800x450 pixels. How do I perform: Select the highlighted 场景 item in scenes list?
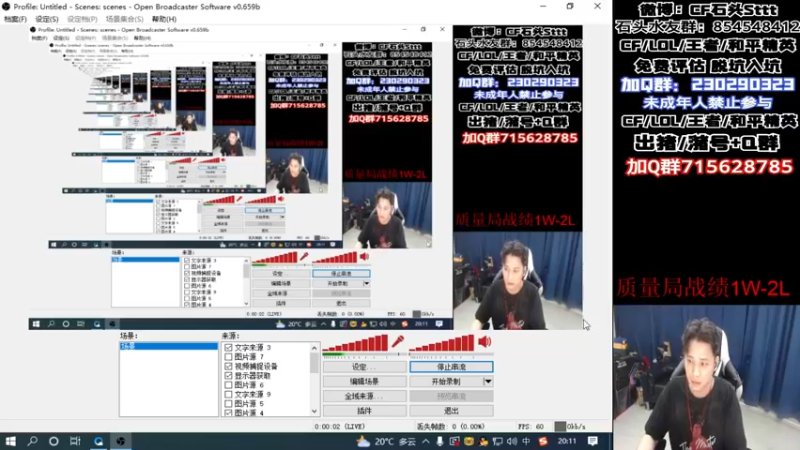point(168,346)
